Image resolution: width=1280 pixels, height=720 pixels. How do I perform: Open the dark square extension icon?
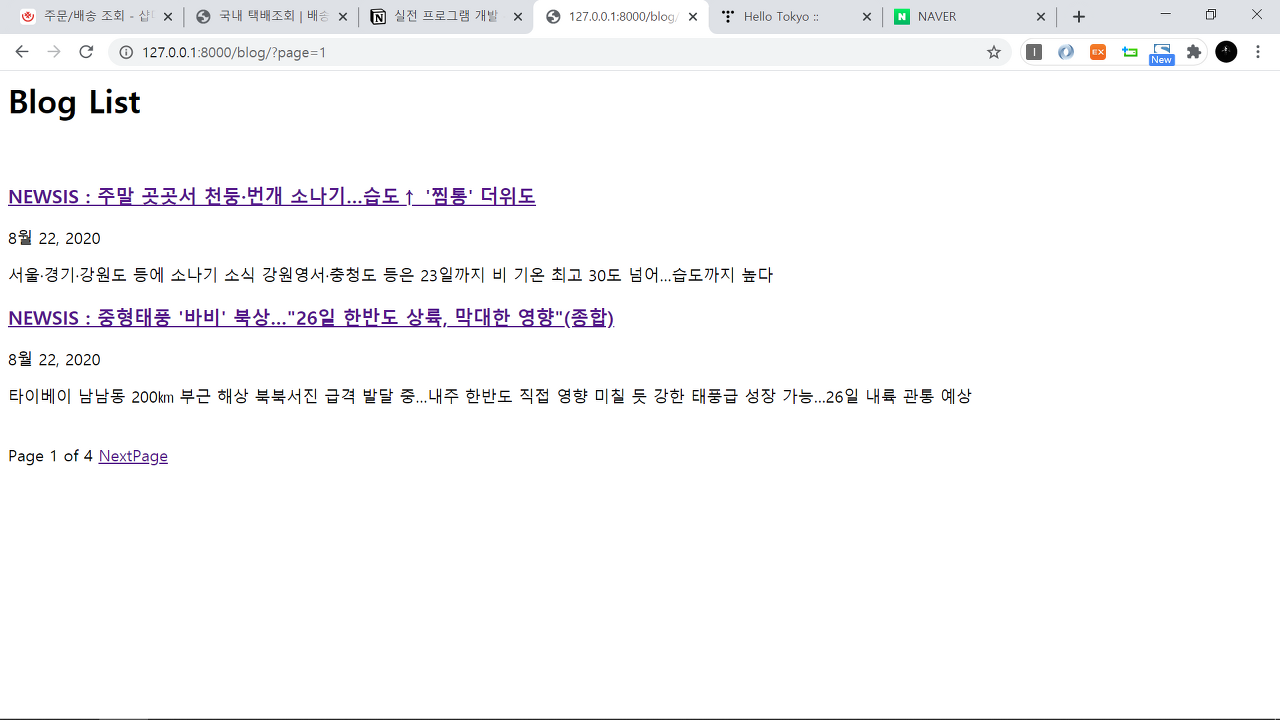point(1034,52)
